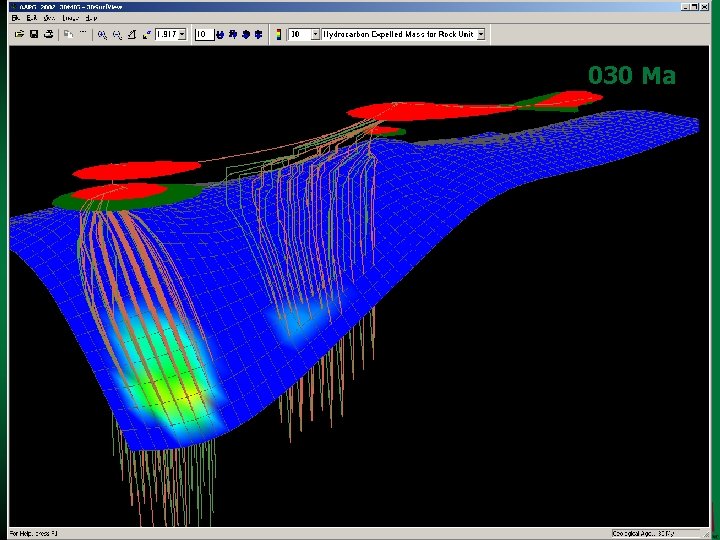This screenshot has height=540, width=720.
Task: Expand Hydrocarbon Expelled Mass property dropdown
Action: pyautogui.click(x=480, y=34)
